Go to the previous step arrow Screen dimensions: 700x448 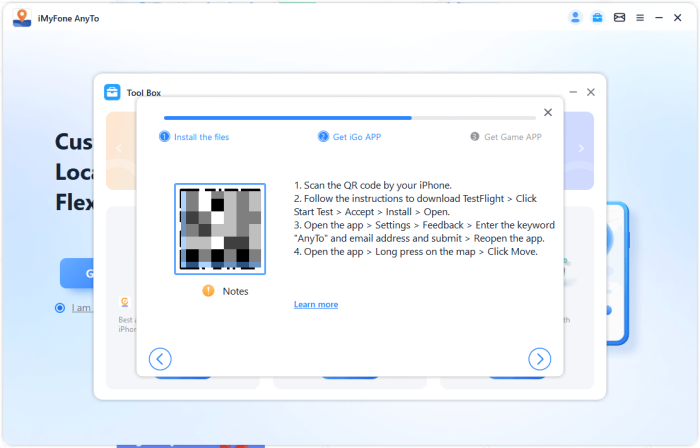pyautogui.click(x=160, y=359)
